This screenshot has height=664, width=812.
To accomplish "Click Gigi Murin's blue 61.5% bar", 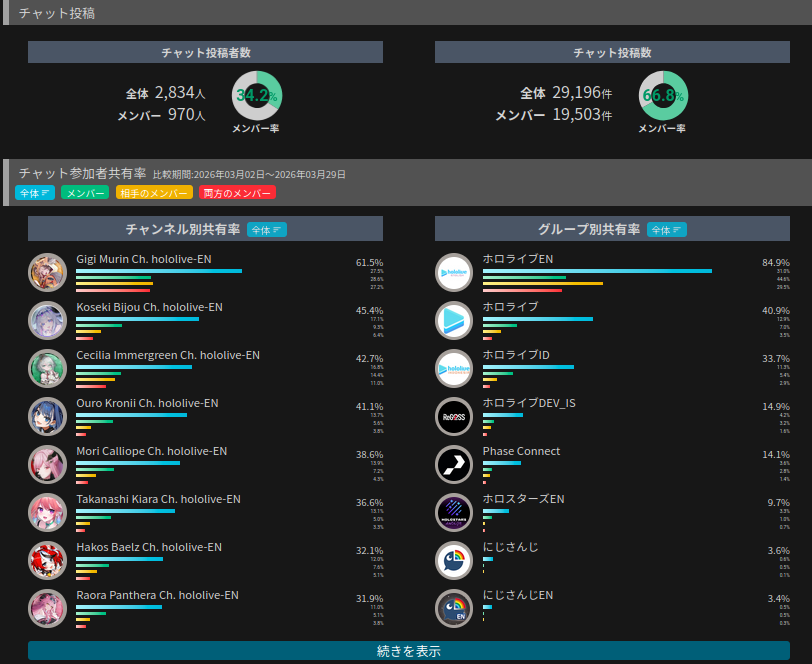I will point(159,271).
